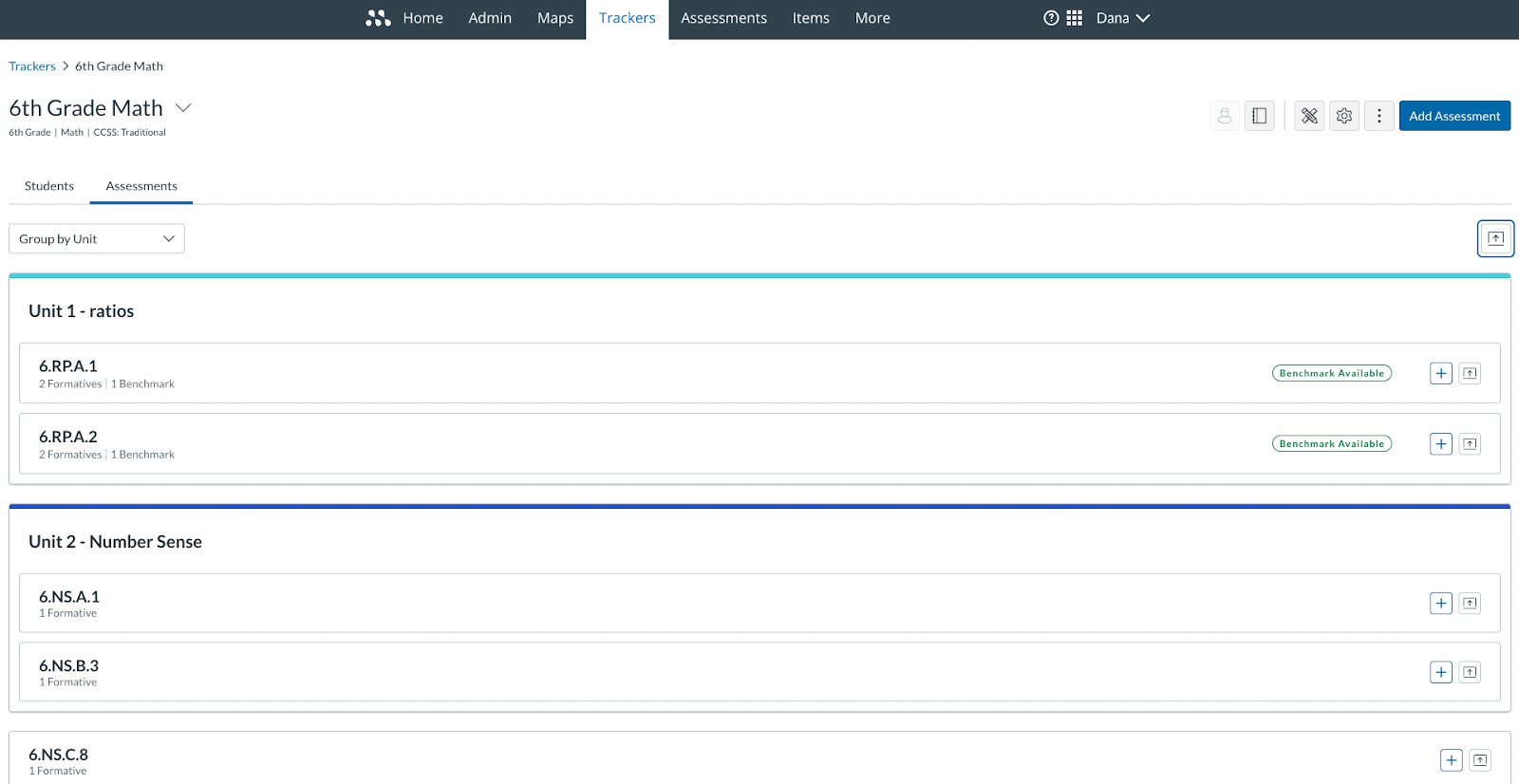The width and height of the screenshot is (1519, 784).
Task: Select the Assessments tab under the title
Action: click(x=141, y=186)
